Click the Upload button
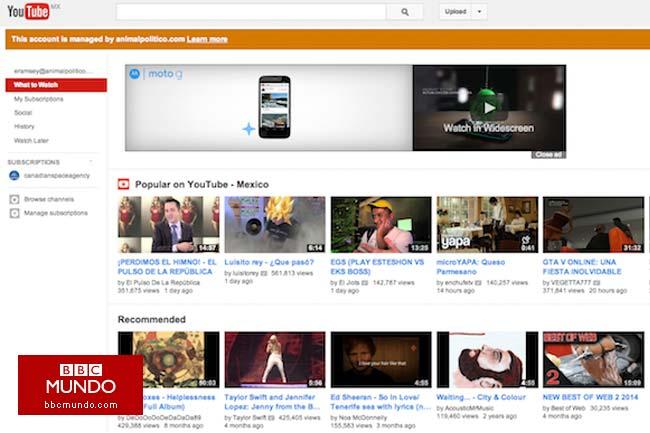This screenshot has width=650, height=433. (453, 12)
